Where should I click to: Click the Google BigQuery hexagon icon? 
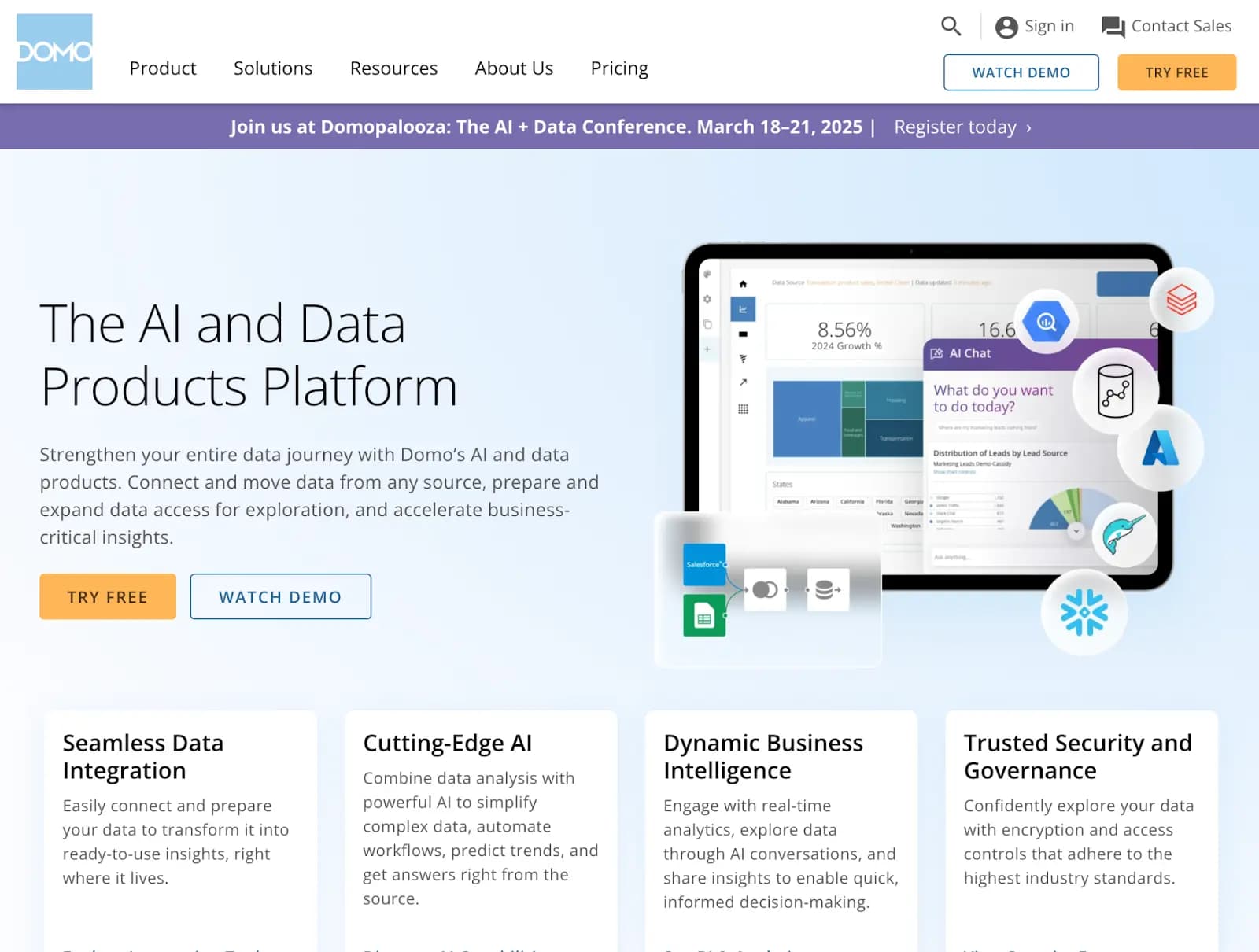point(1046,321)
